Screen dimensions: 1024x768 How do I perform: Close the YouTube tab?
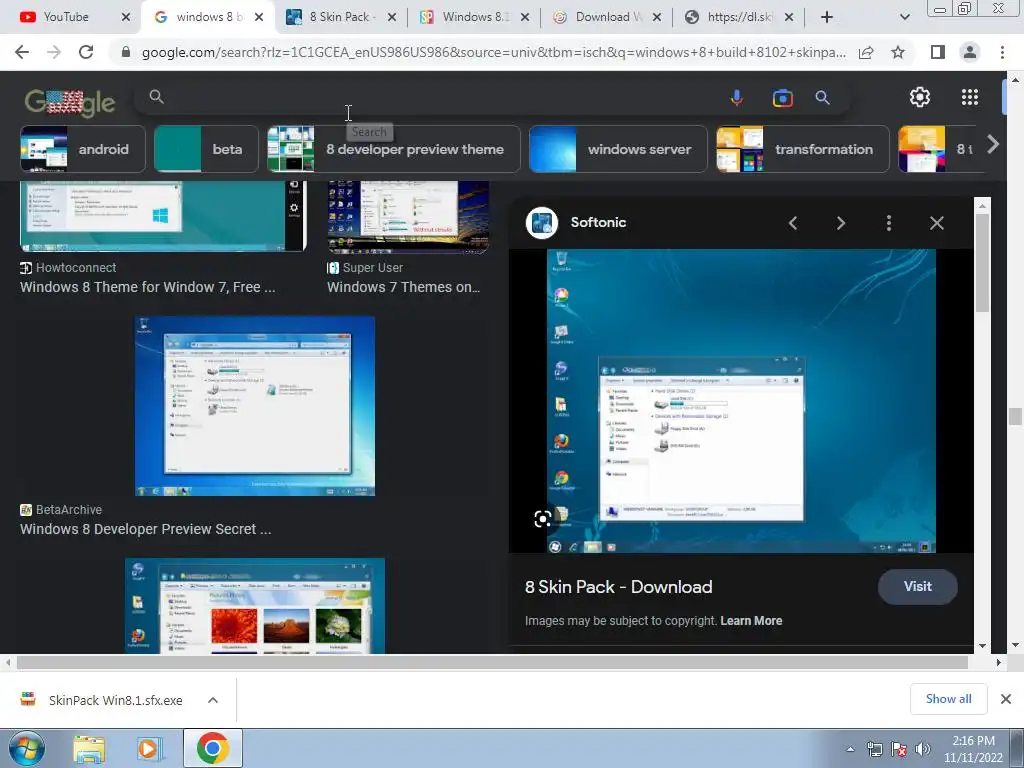click(x=126, y=17)
